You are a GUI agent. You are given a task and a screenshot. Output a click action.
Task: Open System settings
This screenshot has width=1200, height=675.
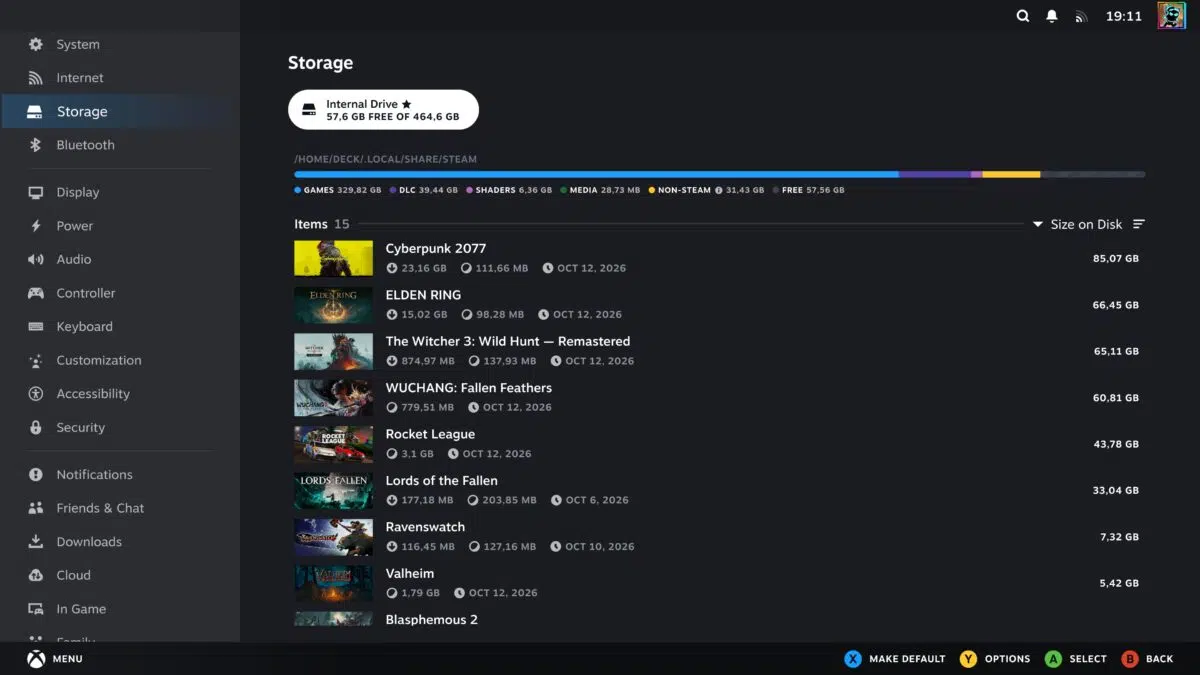[120, 44]
